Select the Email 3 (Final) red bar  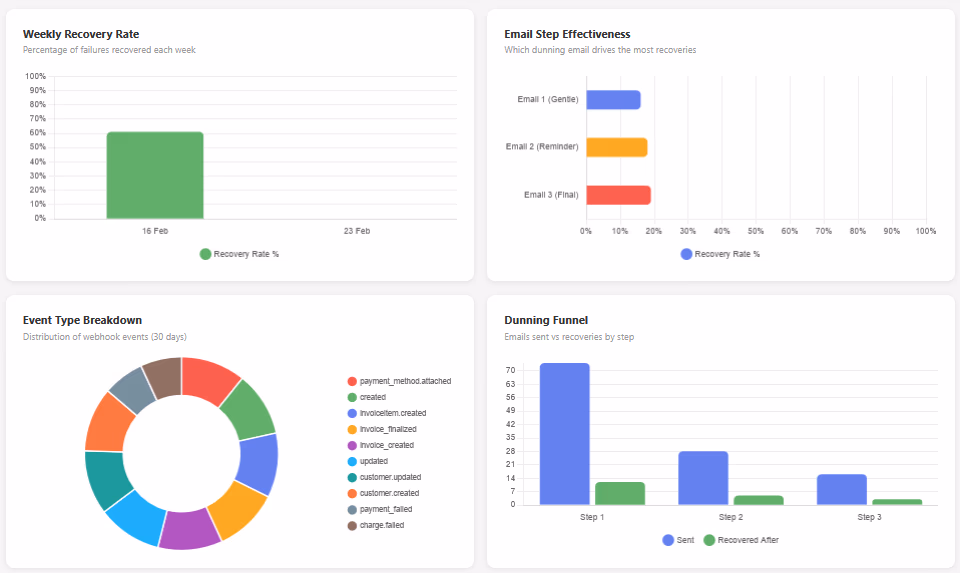pos(618,195)
